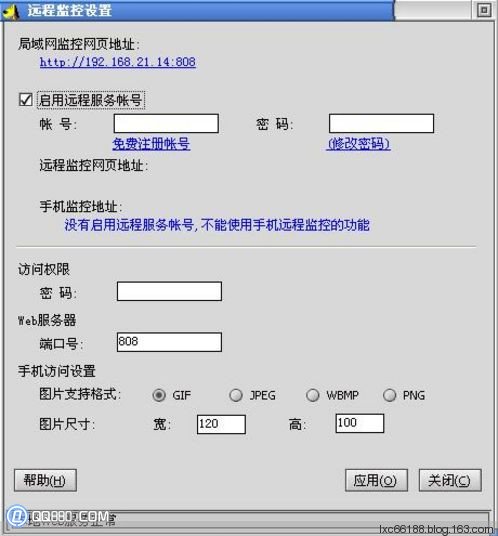Focus the 访问权限 password field
Image resolution: width=498 pixels, height=536 pixels.
pos(169,291)
